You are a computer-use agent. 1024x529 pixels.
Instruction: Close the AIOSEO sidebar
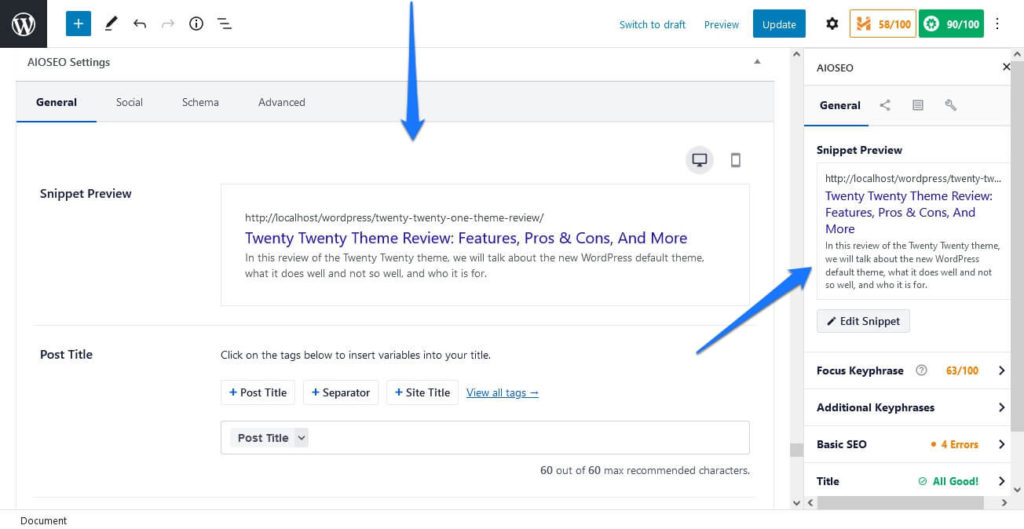[1006, 67]
